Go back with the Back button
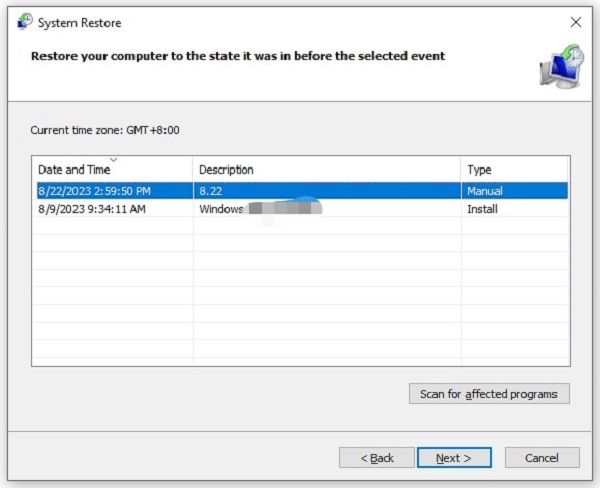 coord(376,458)
